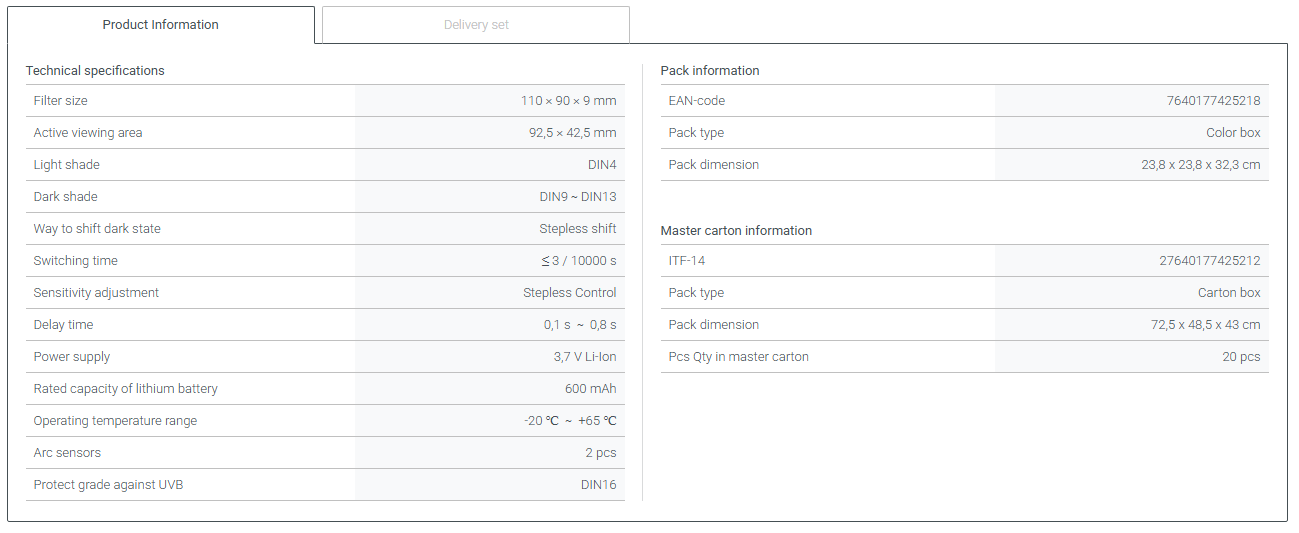Click the Color box pack type value
The height and width of the screenshot is (533, 1299).
tap(1233, 133)
